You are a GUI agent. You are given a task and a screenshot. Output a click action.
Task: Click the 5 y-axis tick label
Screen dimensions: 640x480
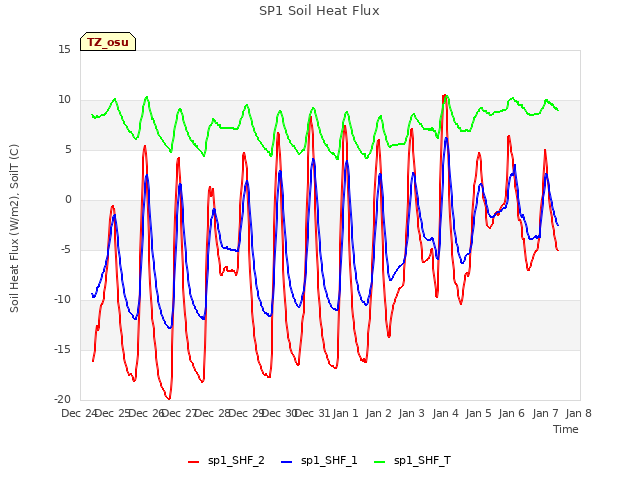pos(68,150)
